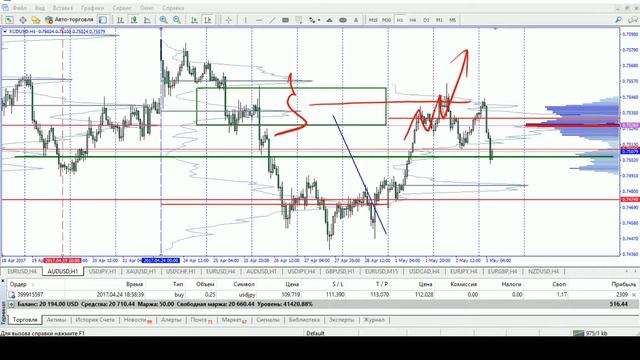Viewport: 640px width, 360px height.
Task: Open the search magnifier icon
Action: pyautogui.click(x=619, y=19)
